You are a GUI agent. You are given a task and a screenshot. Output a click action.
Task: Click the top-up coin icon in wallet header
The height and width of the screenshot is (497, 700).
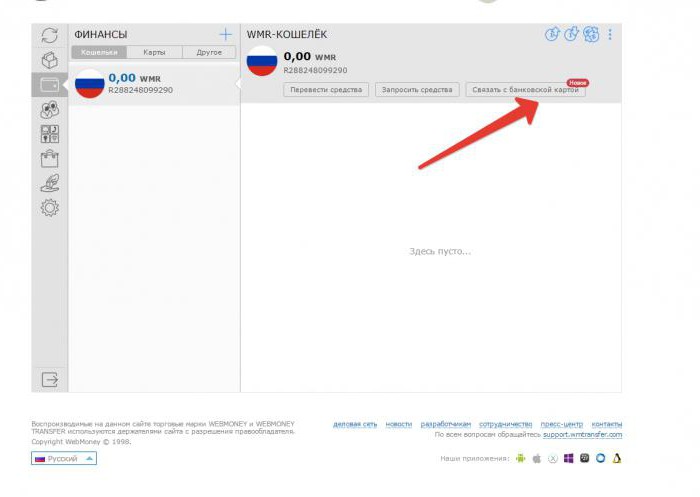(x=552, y=34)
